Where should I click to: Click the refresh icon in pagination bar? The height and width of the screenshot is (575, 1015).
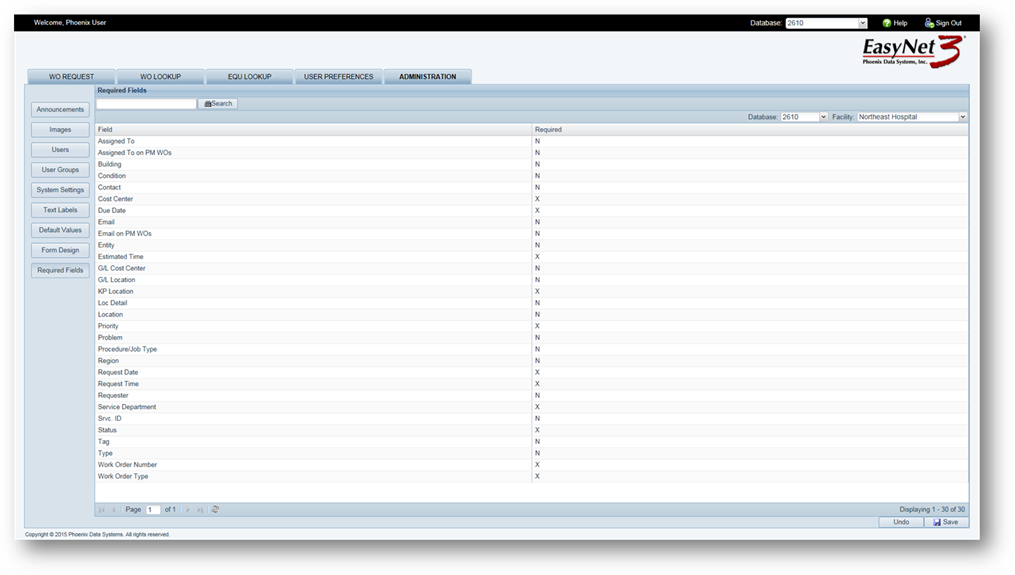coord(215,509)
